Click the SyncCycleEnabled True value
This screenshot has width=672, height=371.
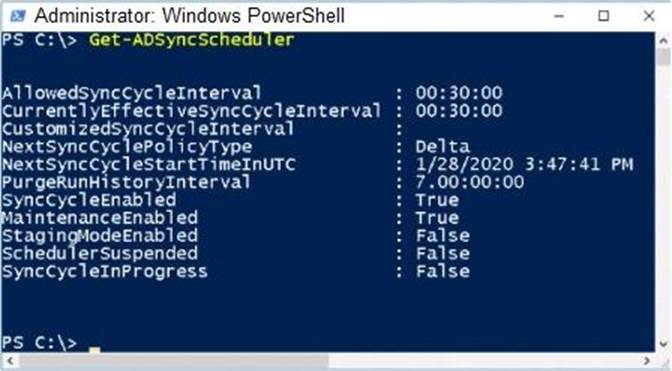(x=438, y=200)
